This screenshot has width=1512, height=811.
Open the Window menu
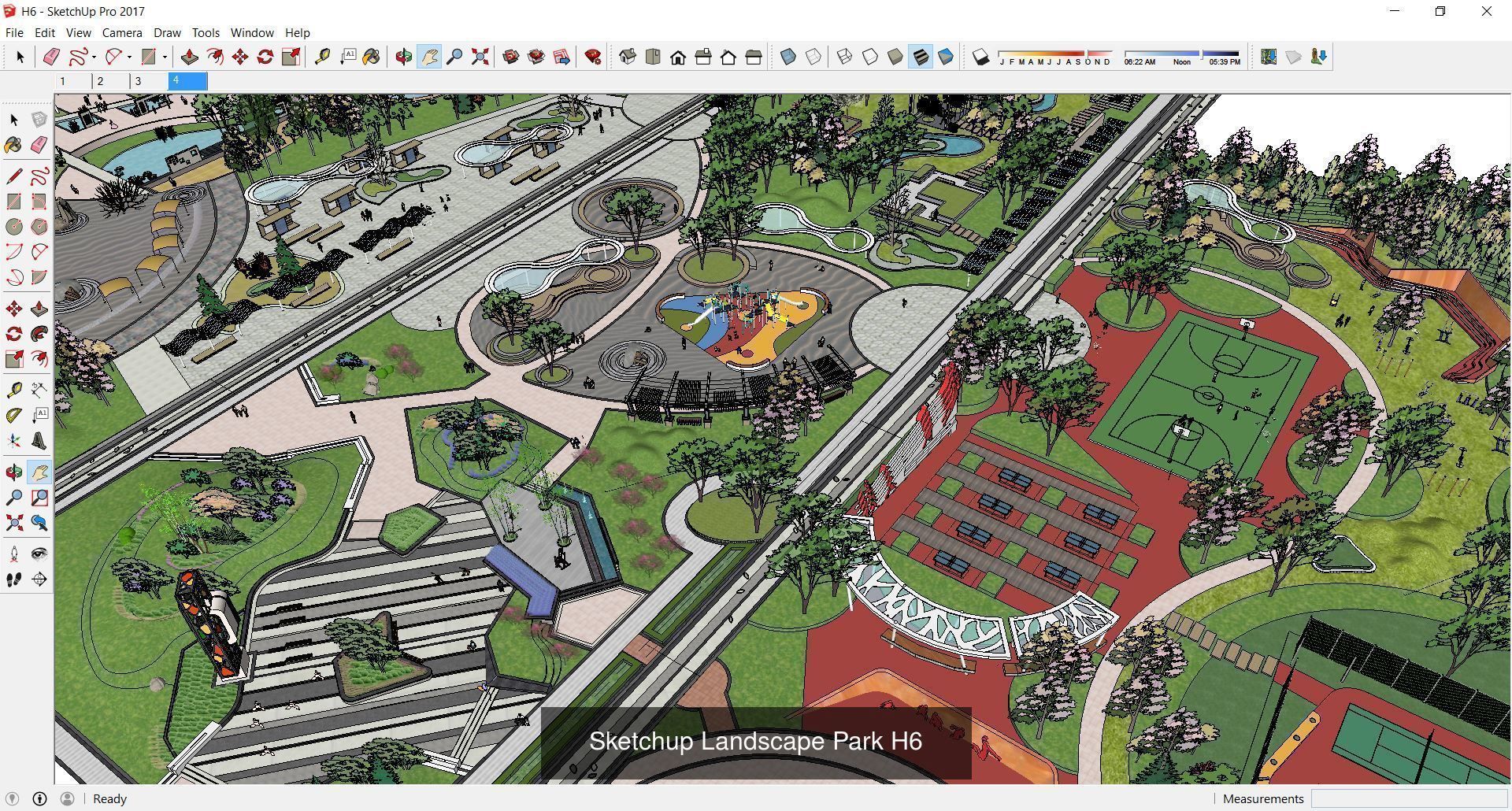[x=252, y=32]
